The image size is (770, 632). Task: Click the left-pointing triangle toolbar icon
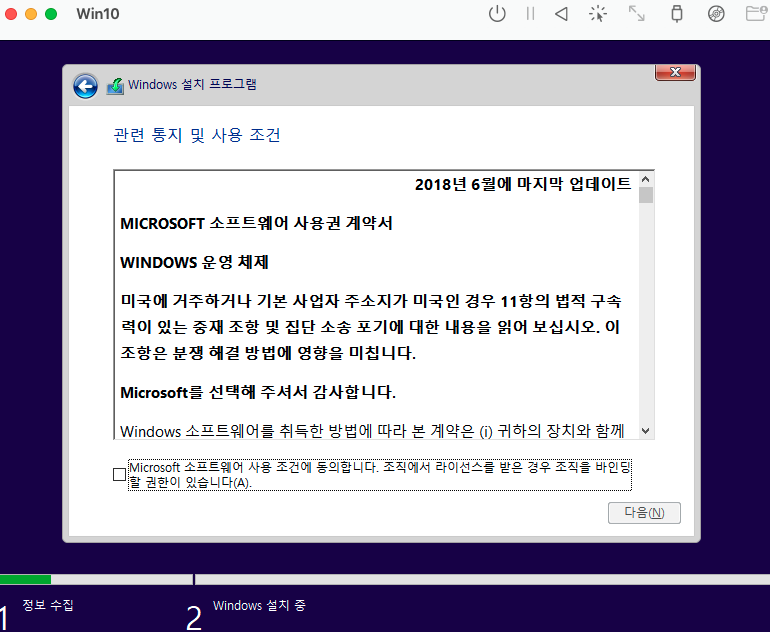[561, 14]
